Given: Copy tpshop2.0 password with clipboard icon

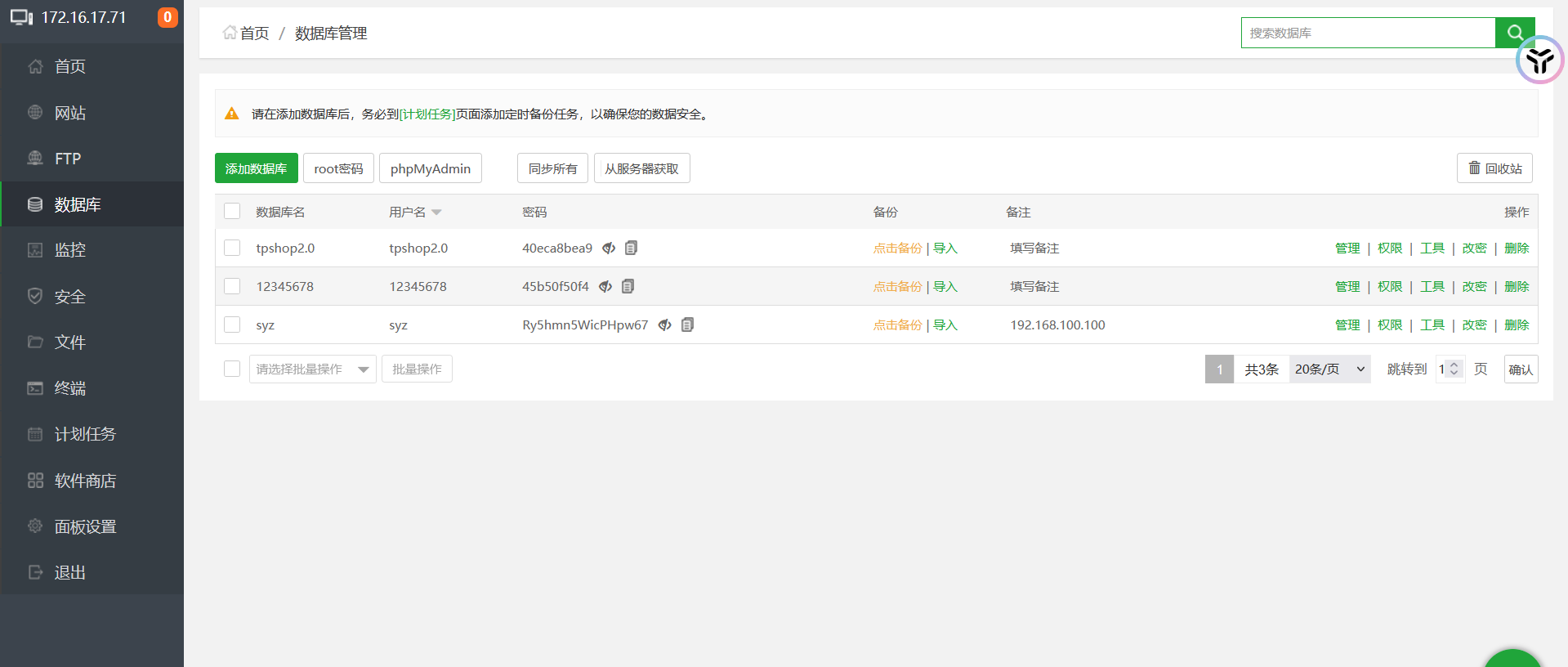Looking at the screenshot, I should (631, 248).
